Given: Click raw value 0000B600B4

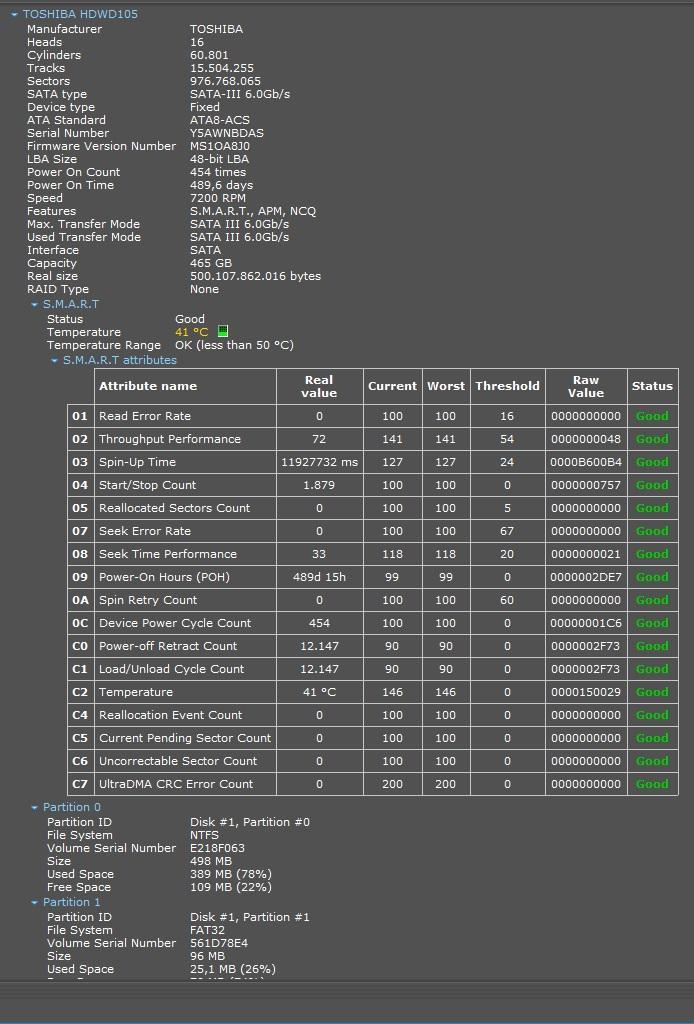Looking at the screenshot, I should tap(586, 462).
